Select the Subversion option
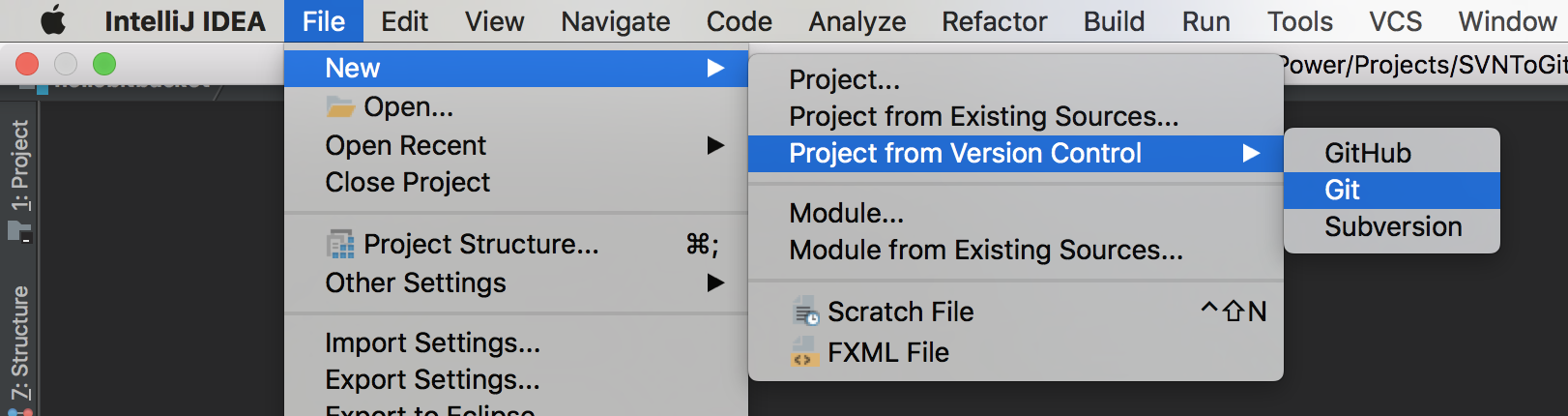This screenshot has width=1568, height=416. point(1392,226)
